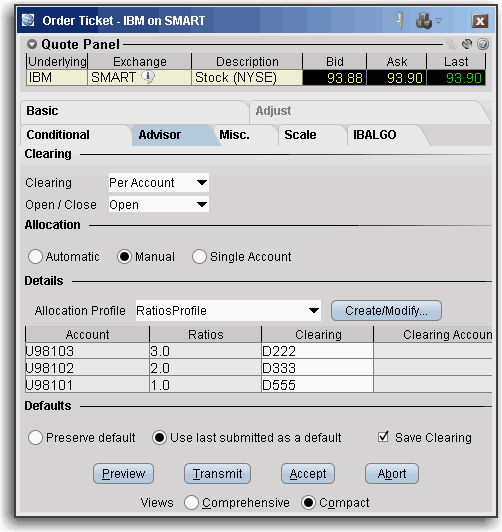Click the Stock (NYSE) description cell

tap(247, 77)
